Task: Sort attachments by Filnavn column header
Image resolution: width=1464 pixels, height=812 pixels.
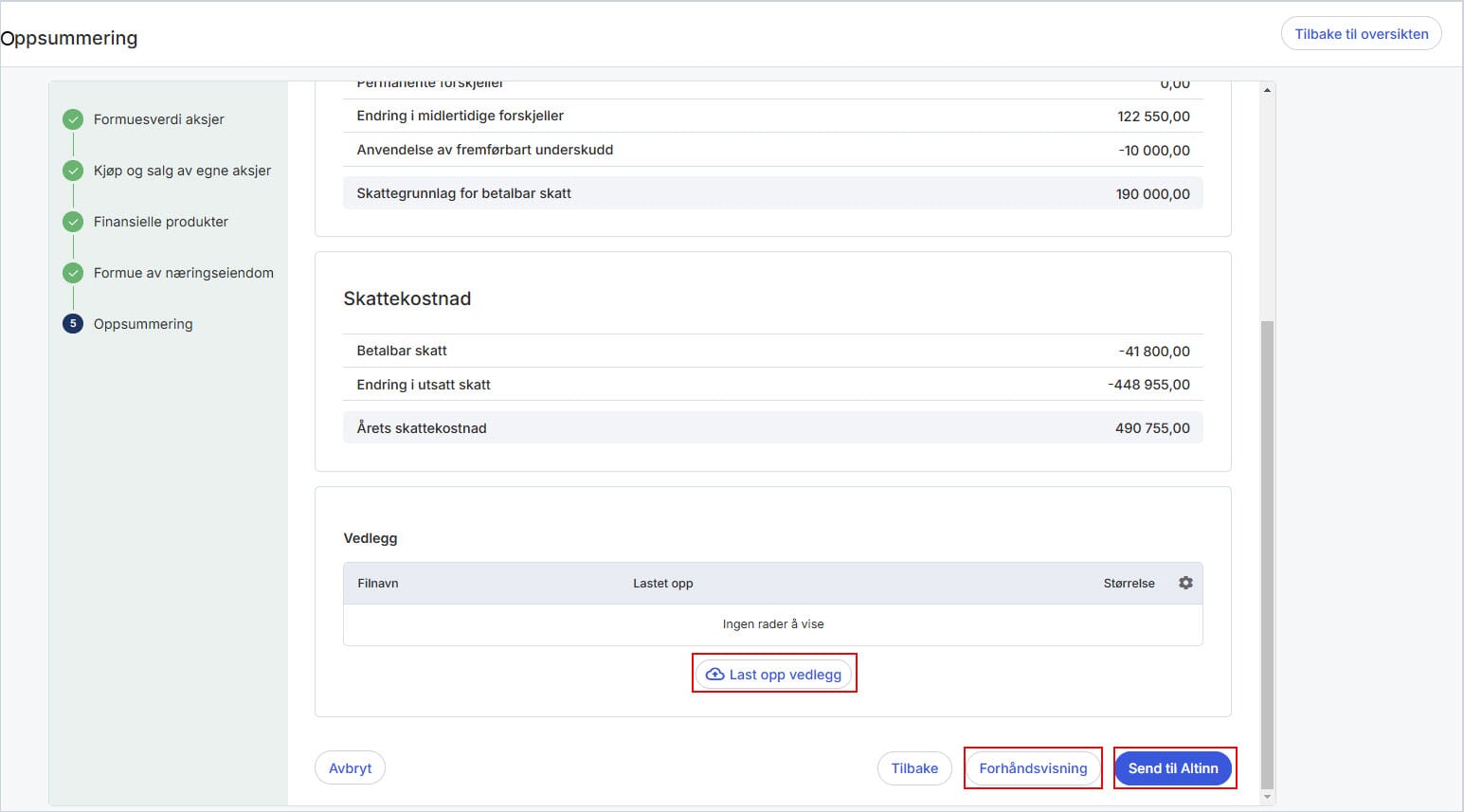Action: coord(377,584)
